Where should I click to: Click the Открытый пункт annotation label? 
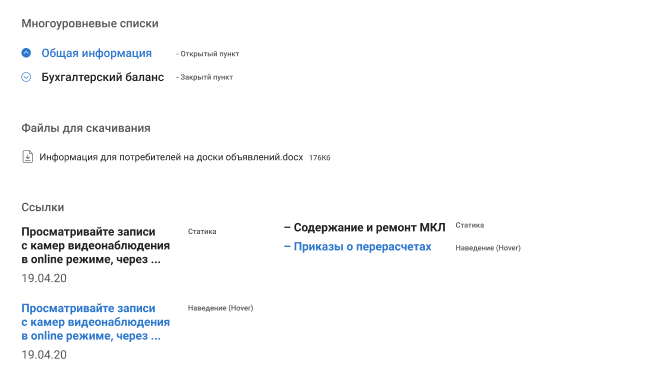pyautogui.click(x=207, y=54)
